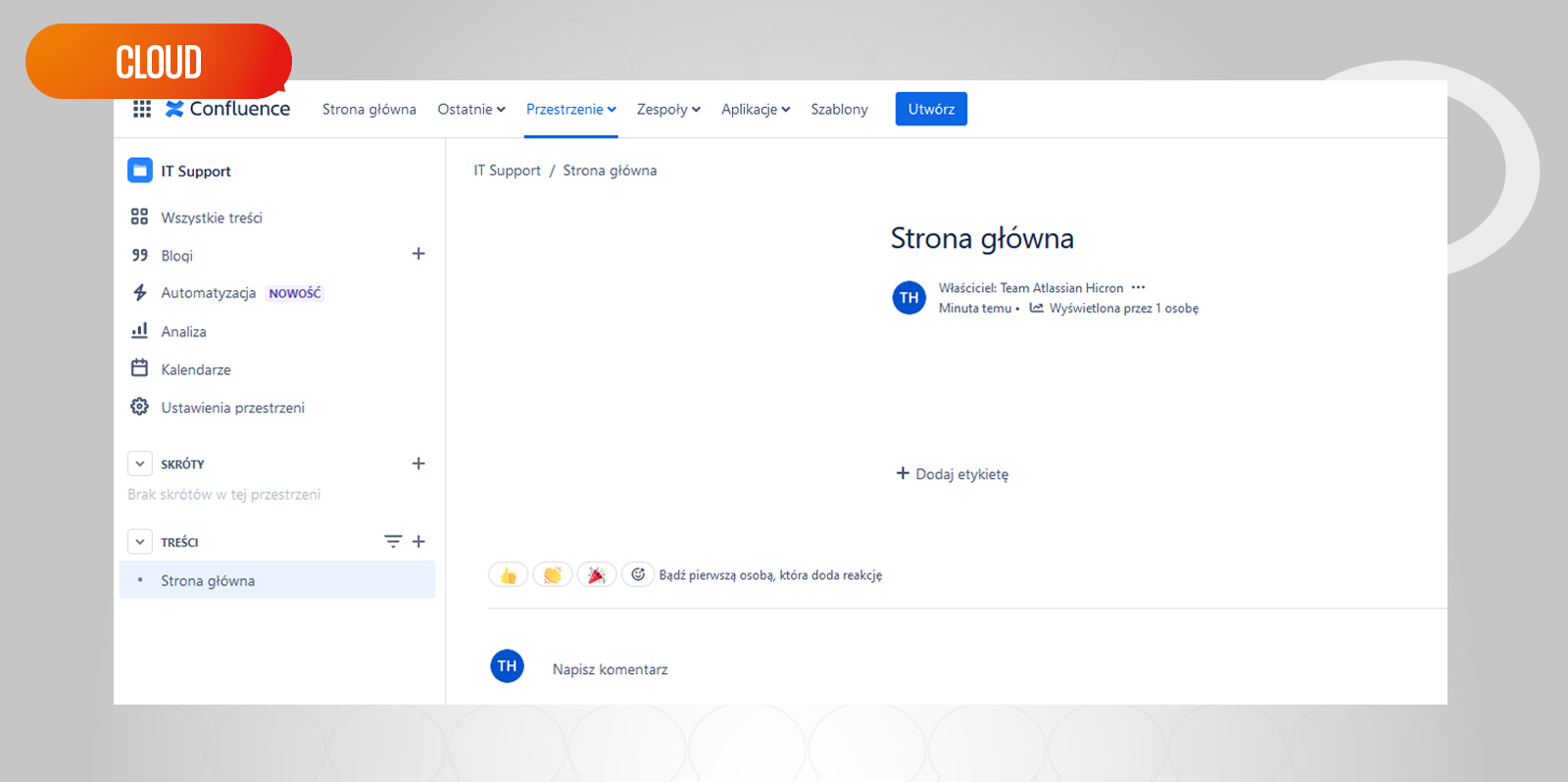Click 'Bądź pierwszą osobą, która doda reakcję'

coord(770,575)
